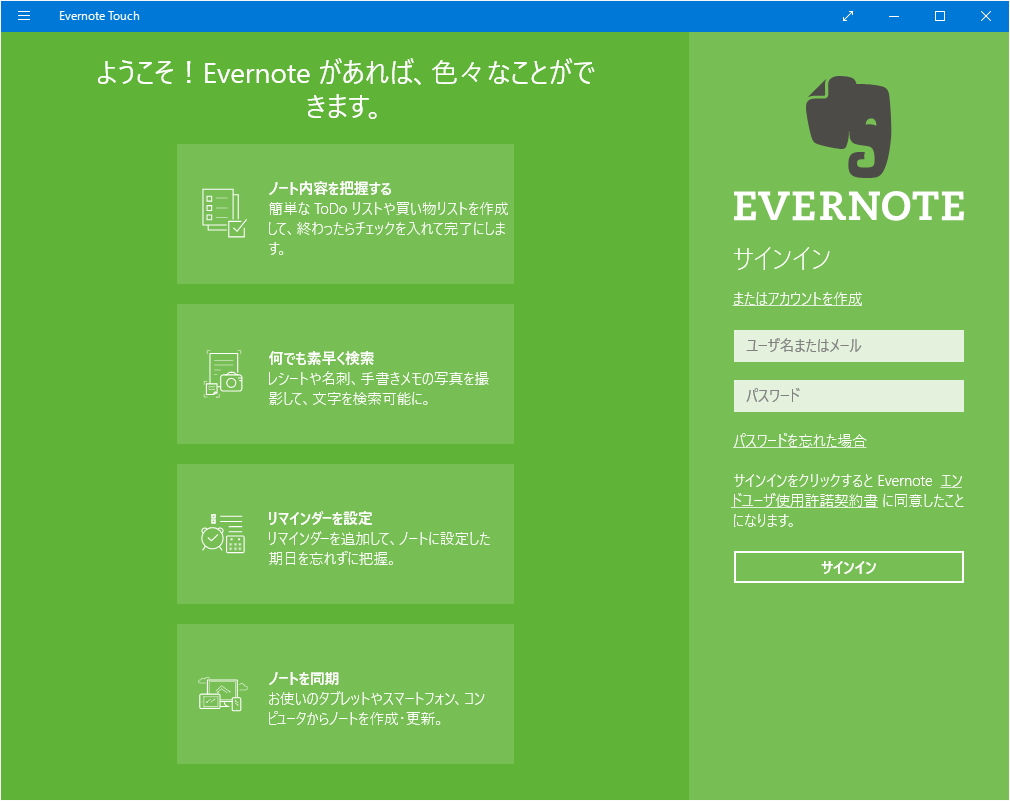Screen dimensions: 1010x801
Task: Select the ノート内容を把握する feature tile
Action: (345, 213)
